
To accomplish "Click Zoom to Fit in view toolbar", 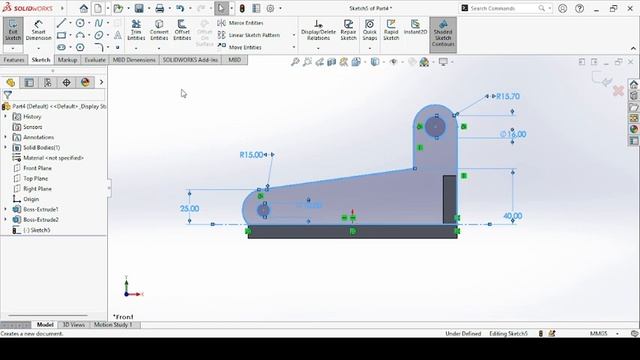I will point(295,62).
